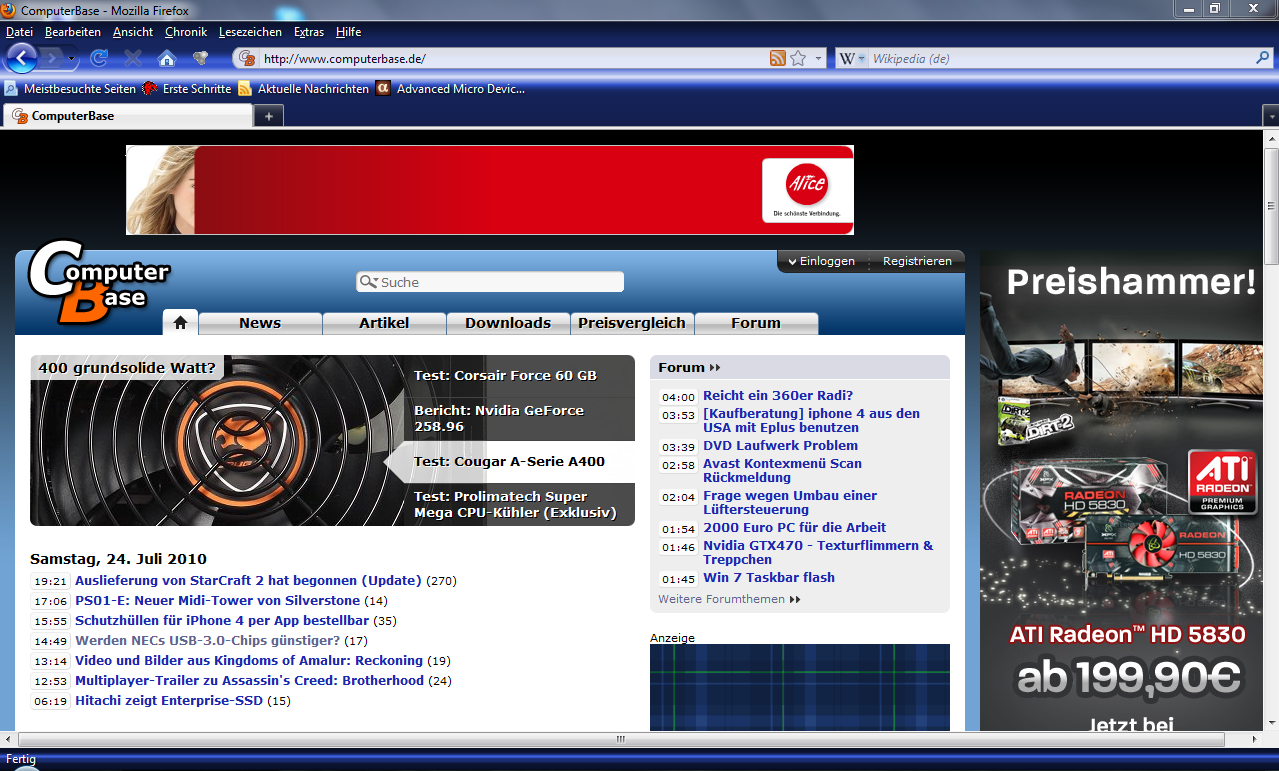This screenshot has height=771, width=1279.
Task: Click the home icon site tab
Action: click(x=181, y=322)
